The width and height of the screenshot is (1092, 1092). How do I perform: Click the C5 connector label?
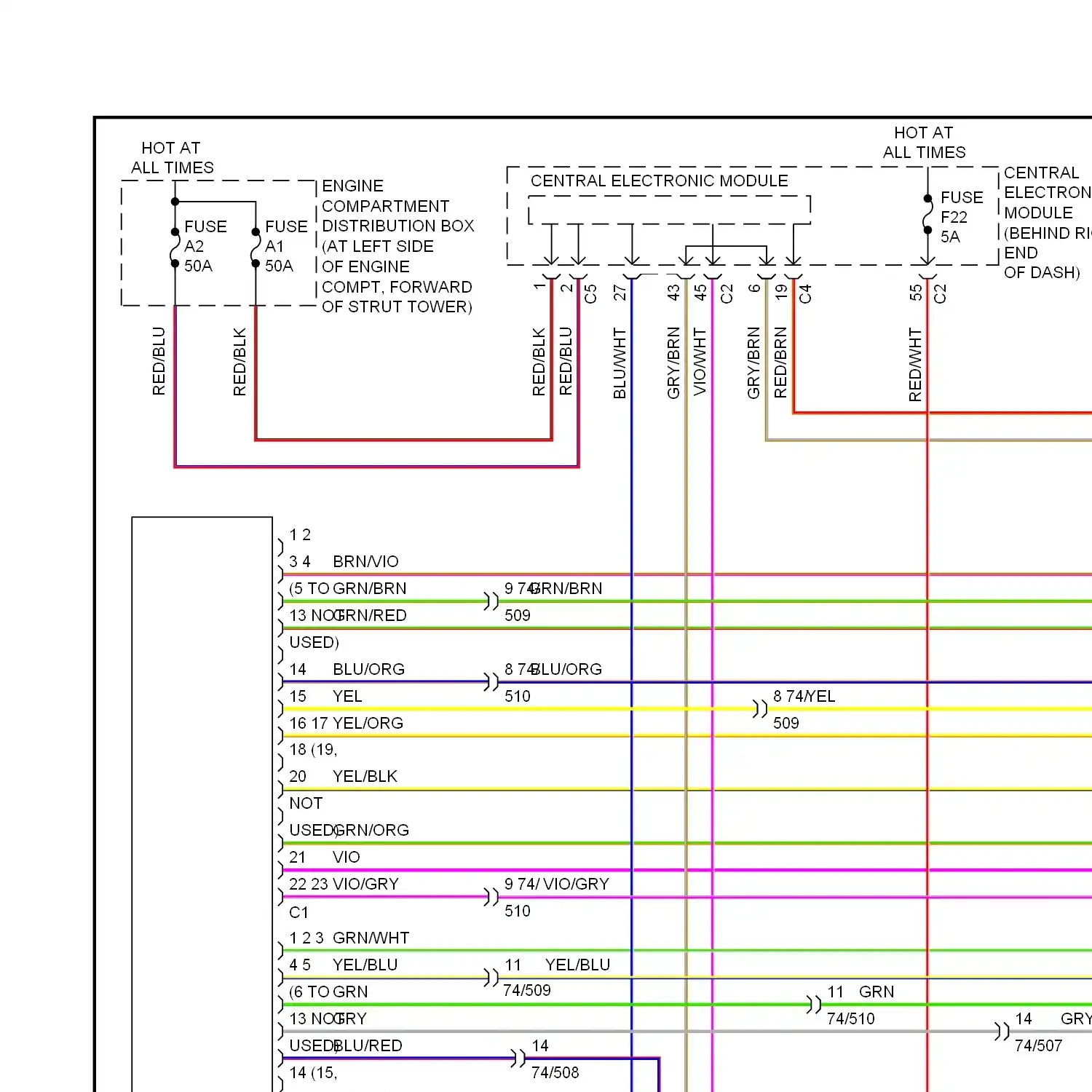pyautogui.click(x=590, y=293)
